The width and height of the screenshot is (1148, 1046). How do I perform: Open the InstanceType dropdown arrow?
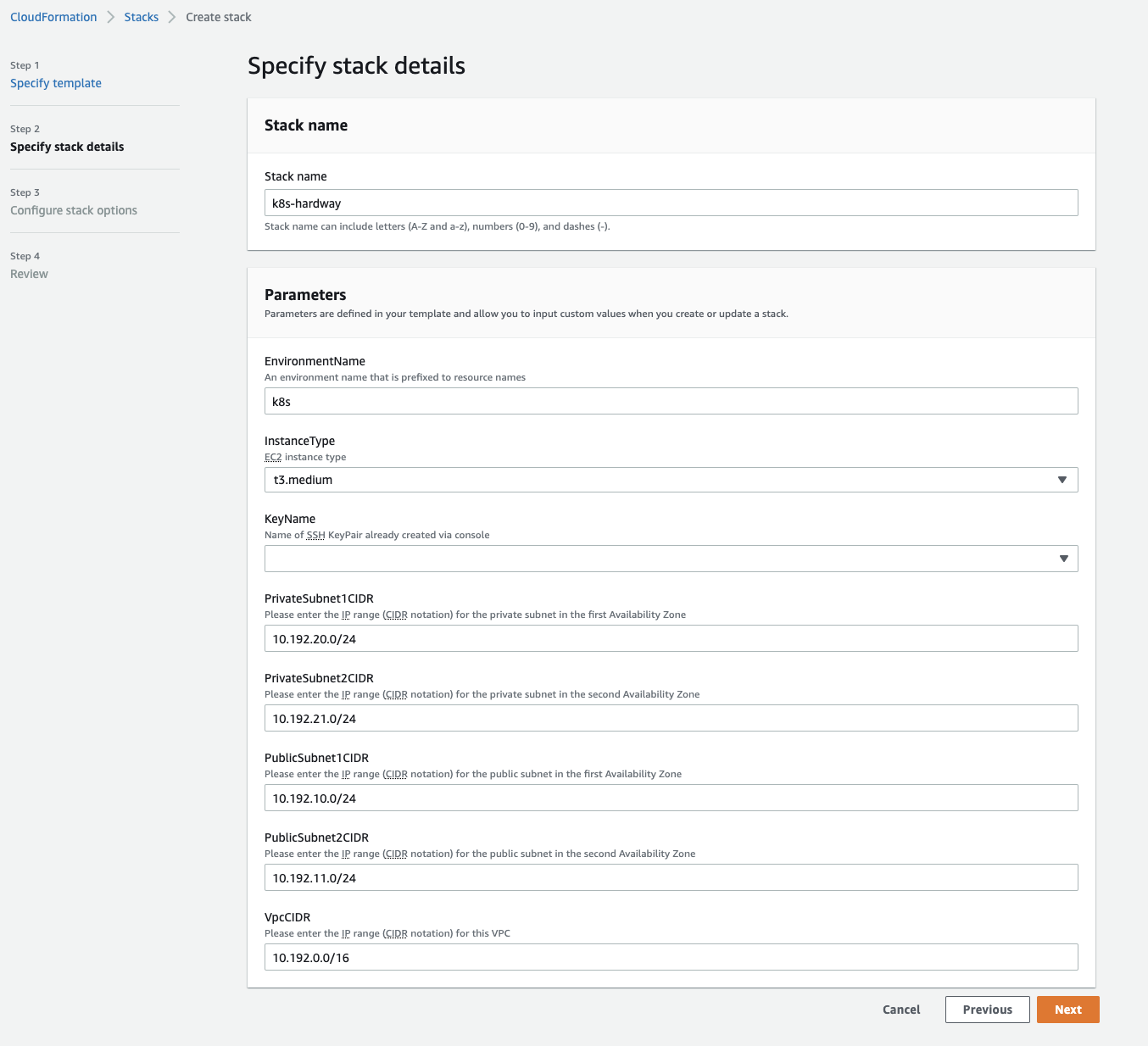[x=1062, y=480]
